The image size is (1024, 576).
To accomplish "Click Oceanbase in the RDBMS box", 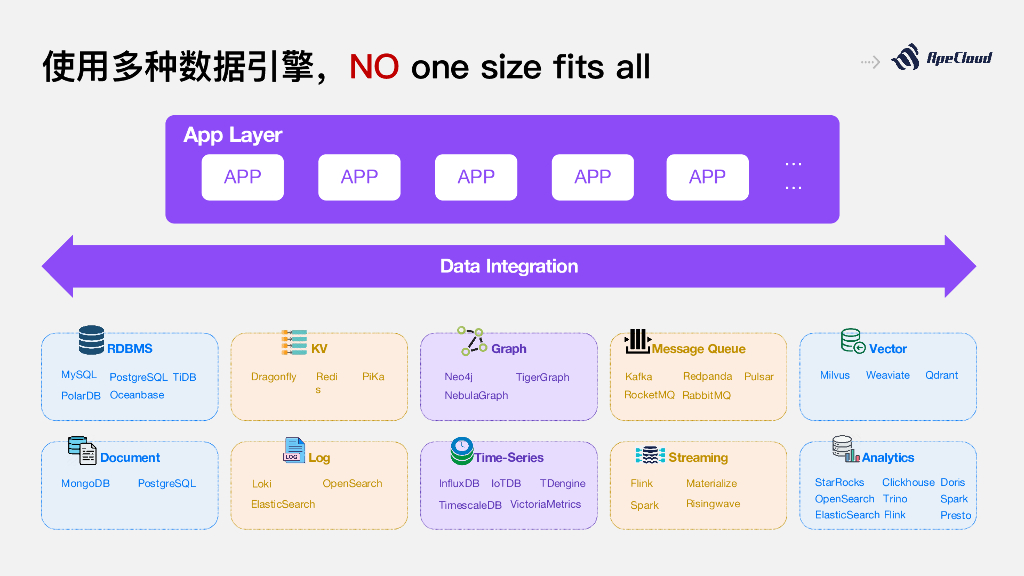I will coord(136,395).
